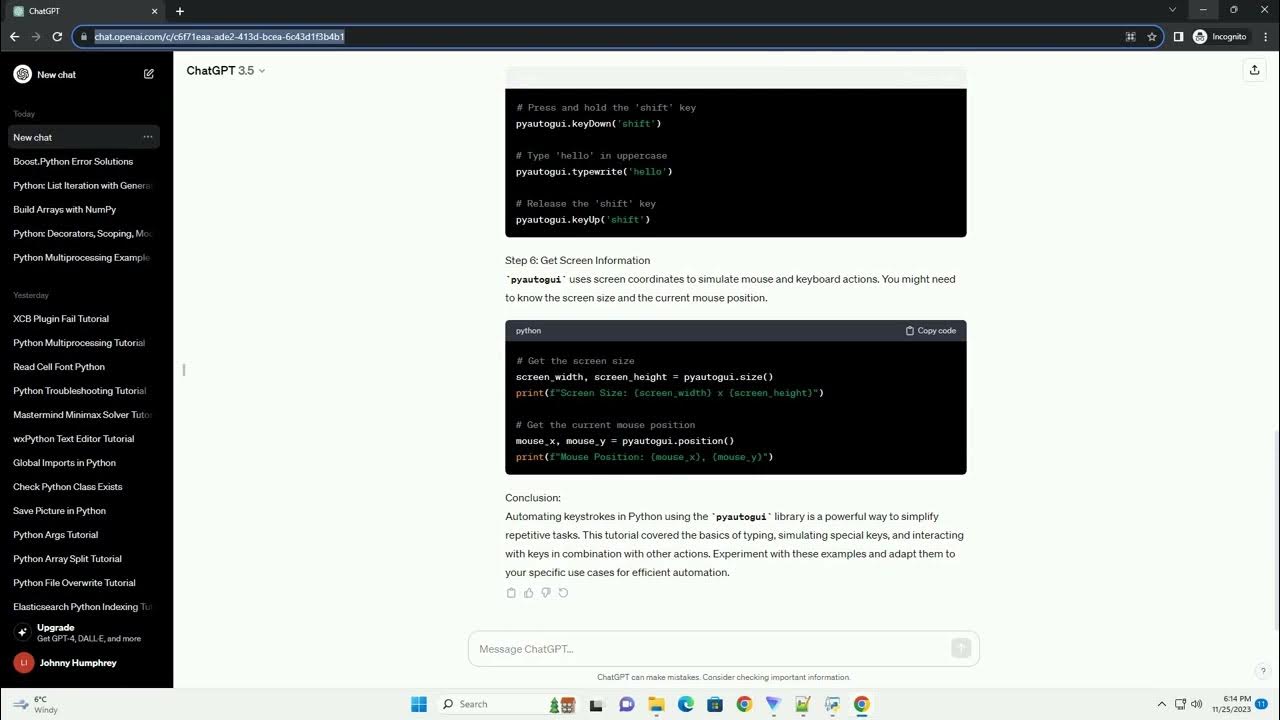Click the thumbs down feedback icon
Viewport: 1280px width, 720px height.
click(546, 593)
